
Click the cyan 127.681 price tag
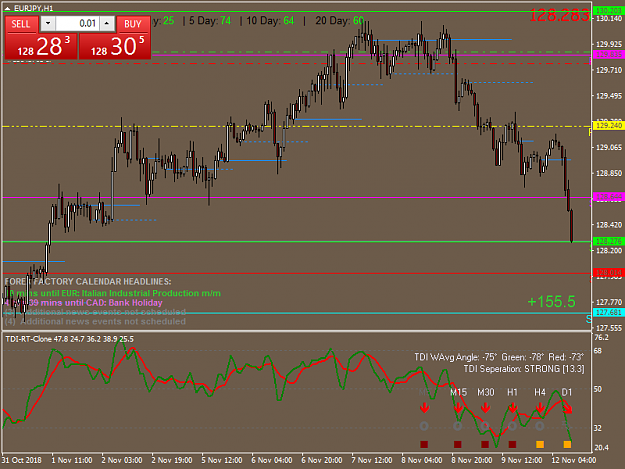pyautogui.click(x=608, y=312)
